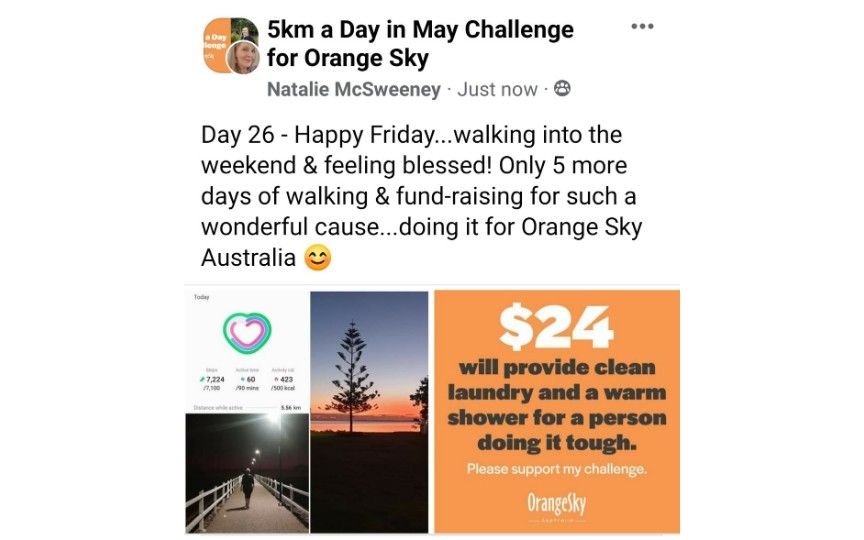Tap the heart-shaped activity ring

[247, 333]
